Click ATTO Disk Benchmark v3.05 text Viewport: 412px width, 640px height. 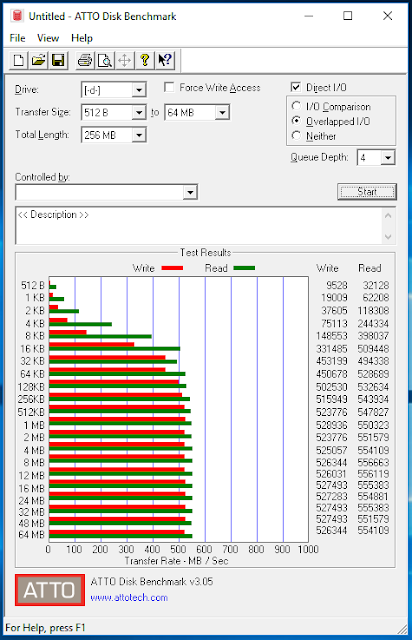152,582
